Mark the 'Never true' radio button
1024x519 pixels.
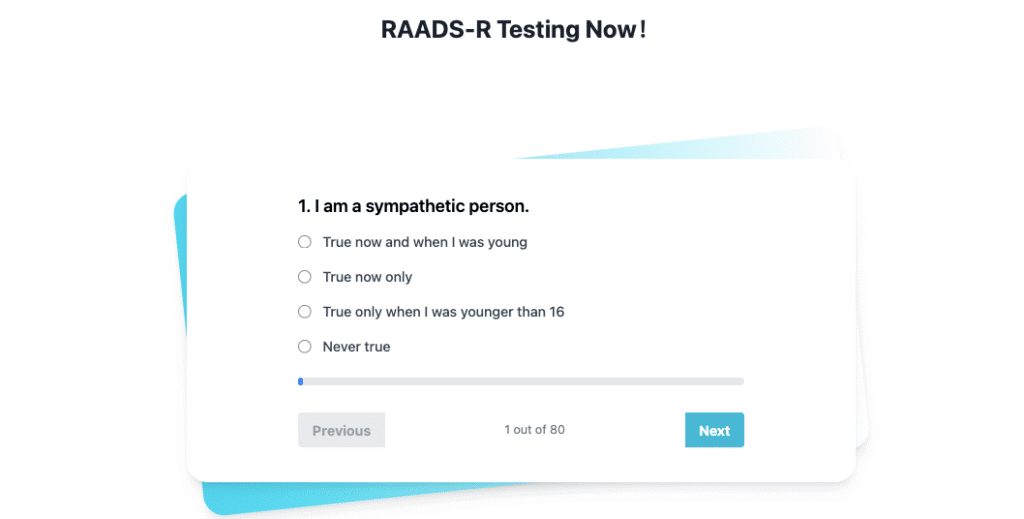(x=305, y=347)
